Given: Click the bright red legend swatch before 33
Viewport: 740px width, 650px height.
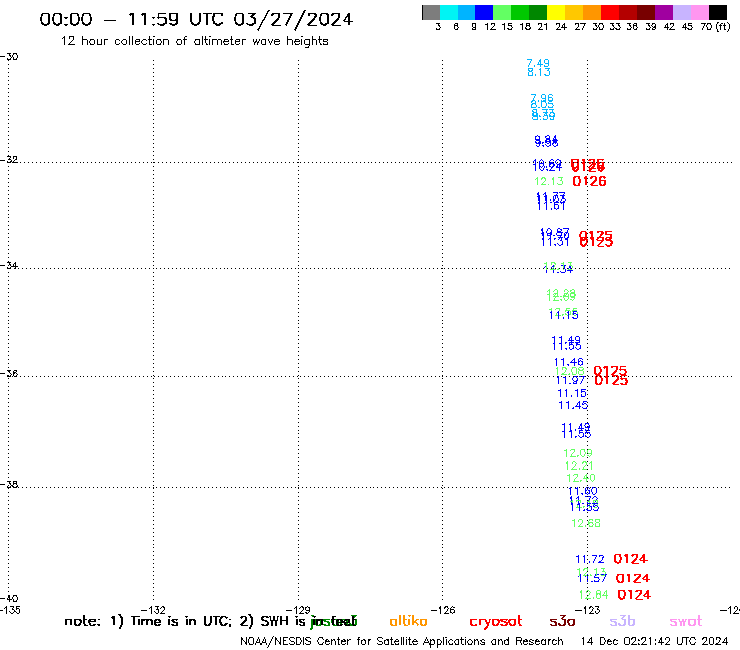Looking at the screenshot, I should pyautogui.click(x=610, y=12).
